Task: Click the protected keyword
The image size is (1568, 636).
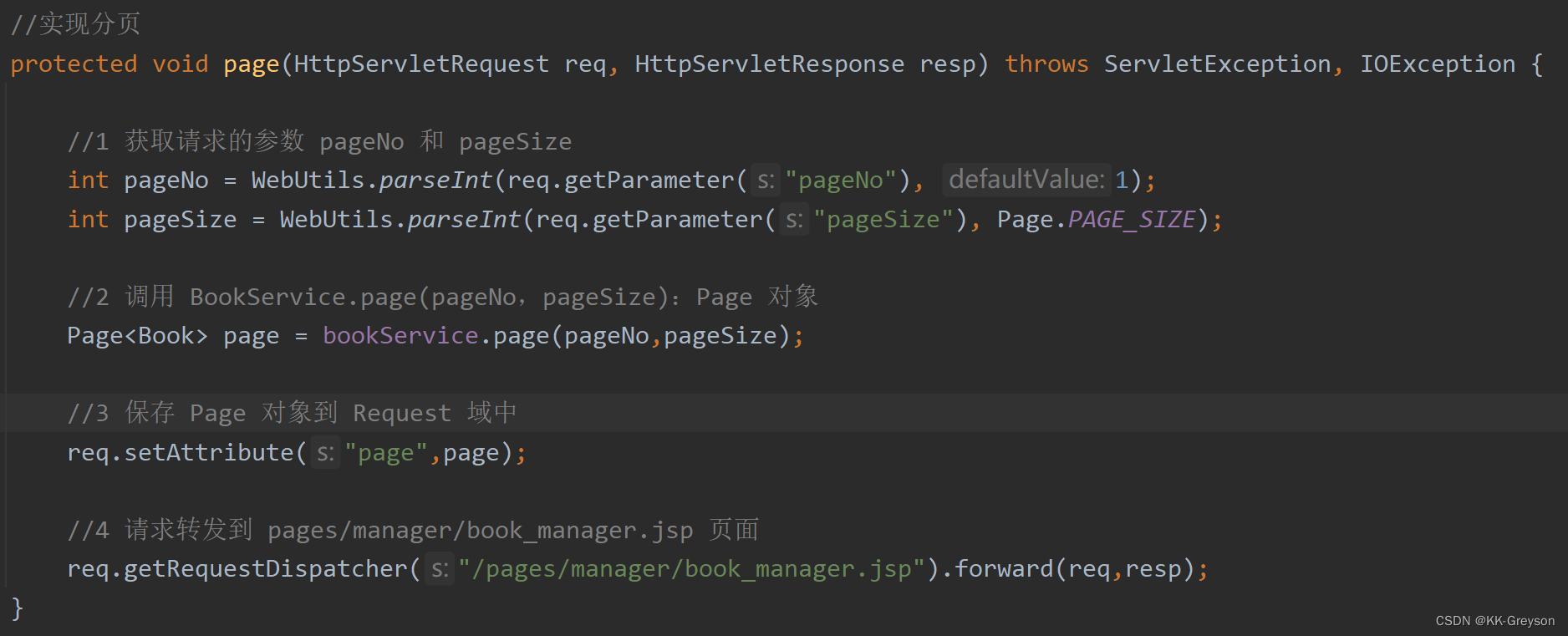Action: pos(74,64)
